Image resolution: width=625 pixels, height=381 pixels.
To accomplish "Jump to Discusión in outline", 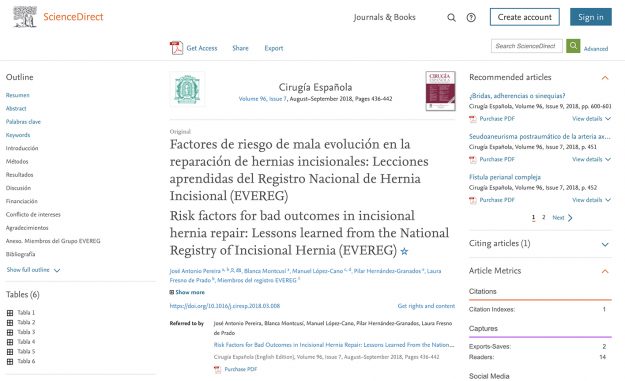I will pos(18,188).
